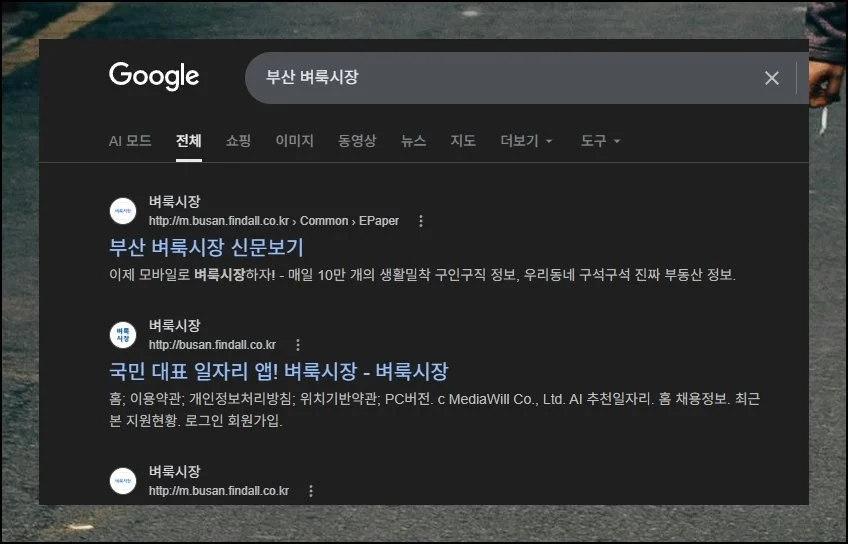Viewport: 848px width, 544px height.
Task: Clear the search box with the X icon
Action: [772, 78]
